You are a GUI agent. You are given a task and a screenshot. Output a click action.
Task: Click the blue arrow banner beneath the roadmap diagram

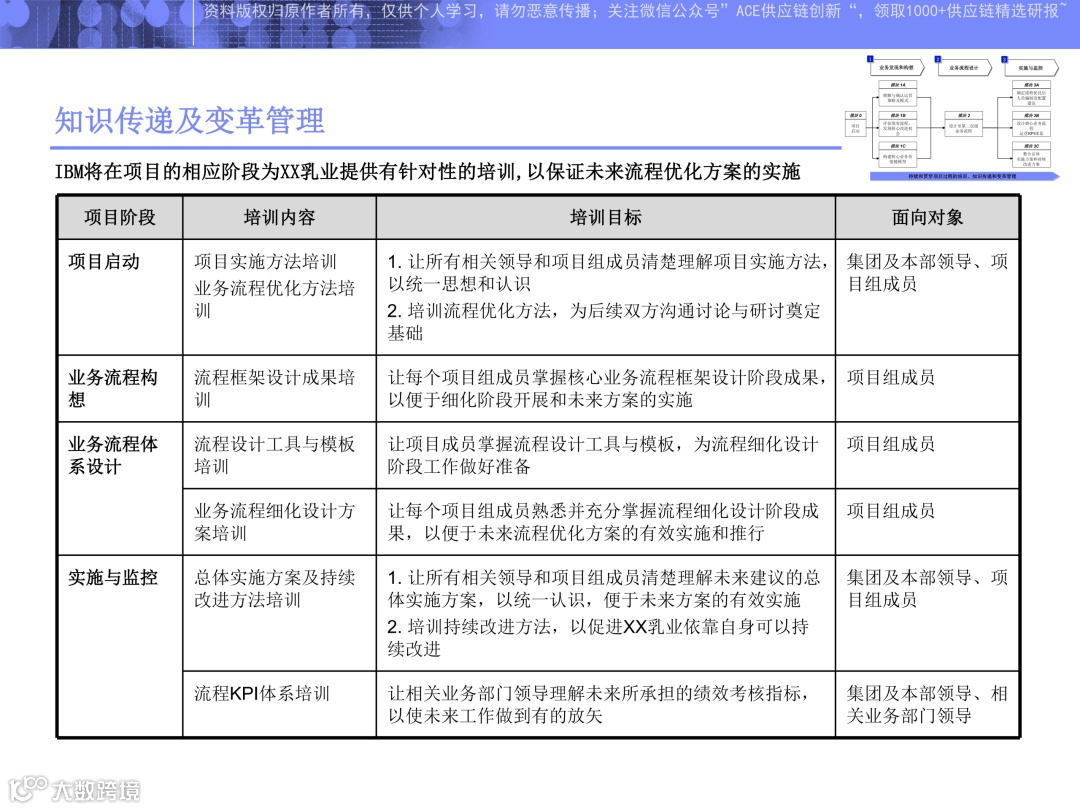[964, 176]
